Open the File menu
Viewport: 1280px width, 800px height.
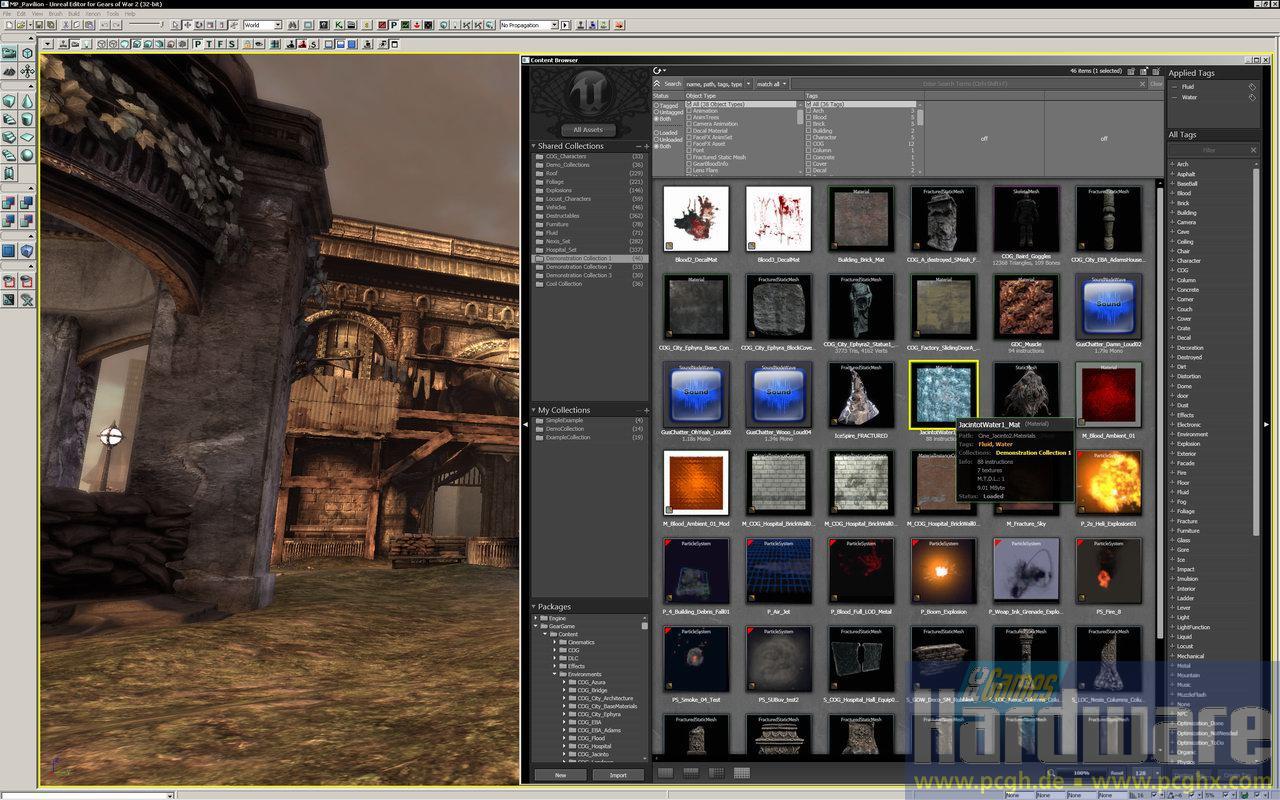7,14
